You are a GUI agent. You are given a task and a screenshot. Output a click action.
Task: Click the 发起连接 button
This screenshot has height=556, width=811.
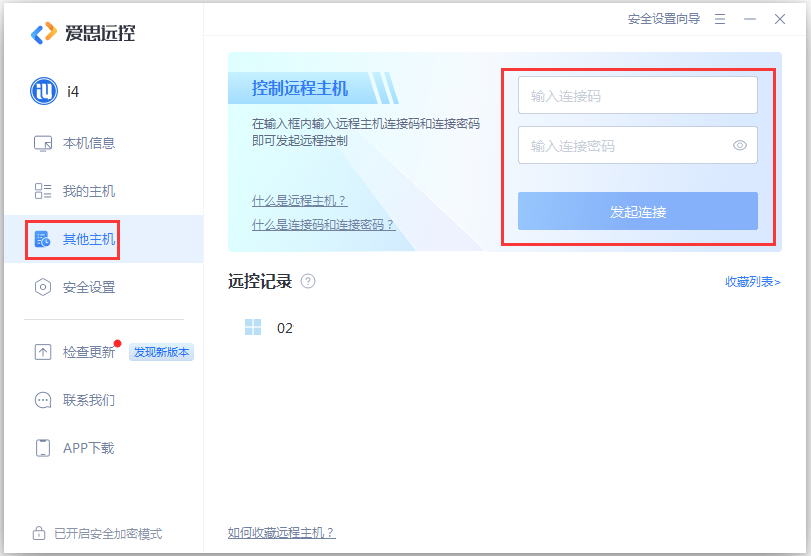[x=638, y=211]
